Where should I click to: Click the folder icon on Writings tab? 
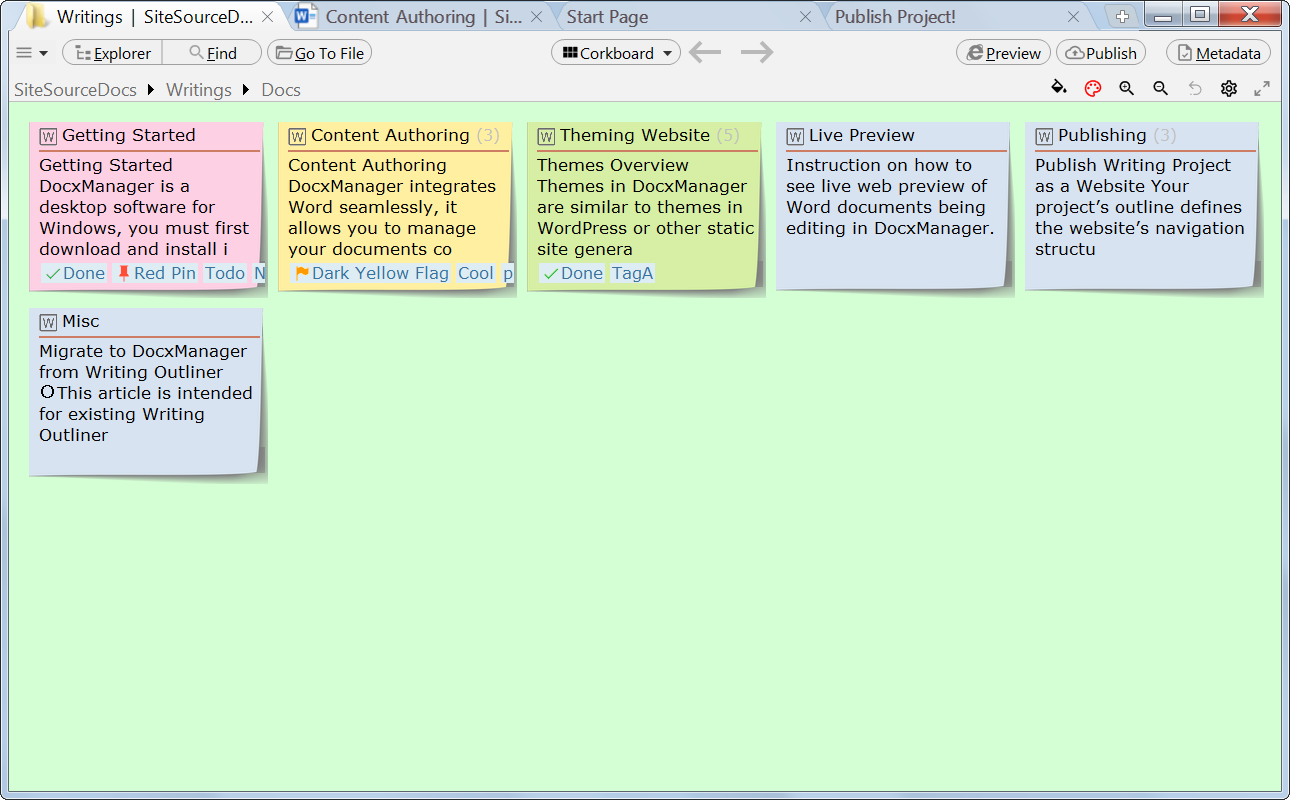pyautogui.click(x=37, y=16)
